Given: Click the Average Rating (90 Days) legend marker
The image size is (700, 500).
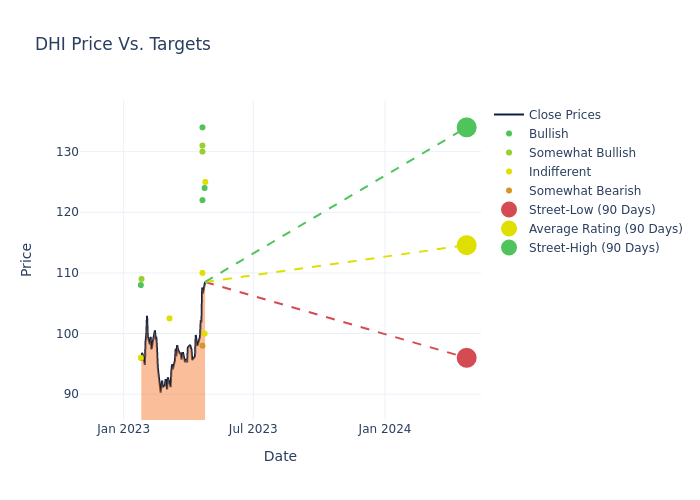Looking at the screenshot, I should tap(509, 229).
